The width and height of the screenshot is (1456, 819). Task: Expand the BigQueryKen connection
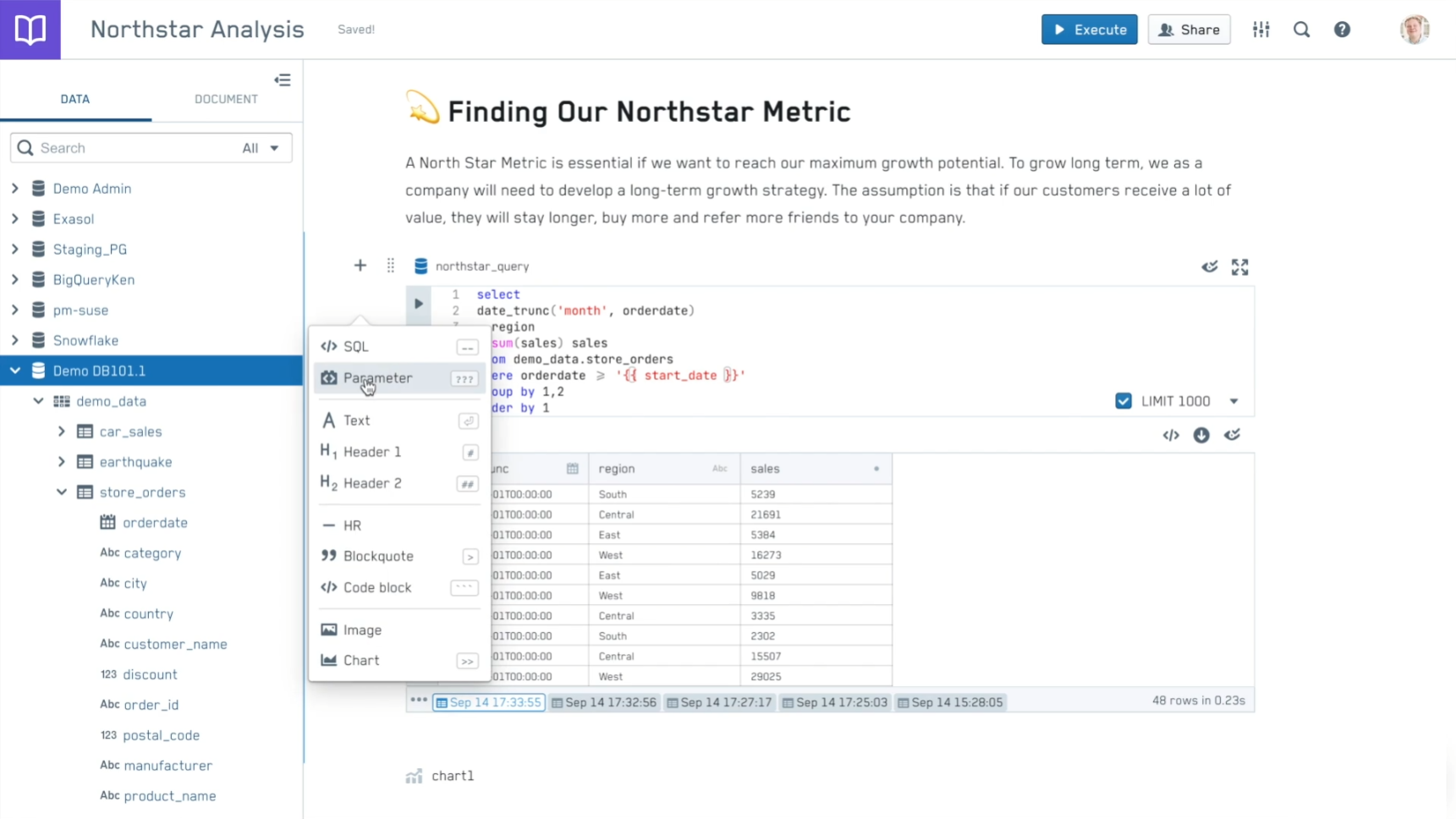click(15, 280)
